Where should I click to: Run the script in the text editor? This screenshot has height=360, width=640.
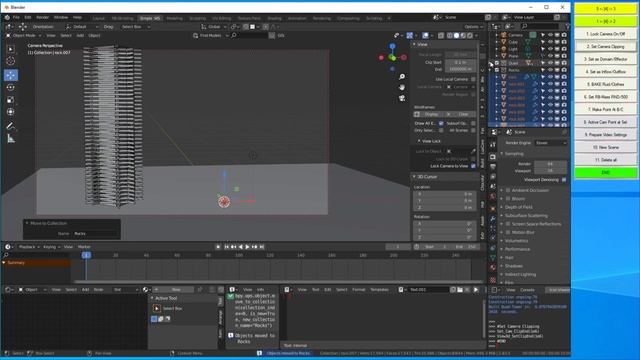pos(476,290)
